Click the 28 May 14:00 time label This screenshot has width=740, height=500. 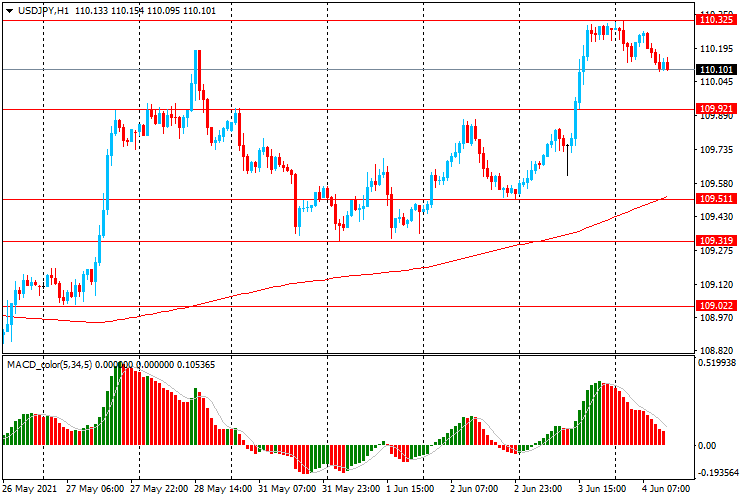[x=223, y=488]
